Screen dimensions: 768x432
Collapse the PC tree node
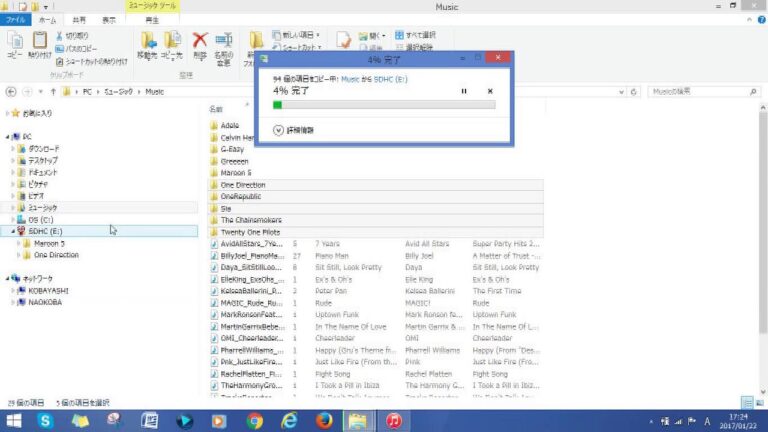[x=7, y=137]
